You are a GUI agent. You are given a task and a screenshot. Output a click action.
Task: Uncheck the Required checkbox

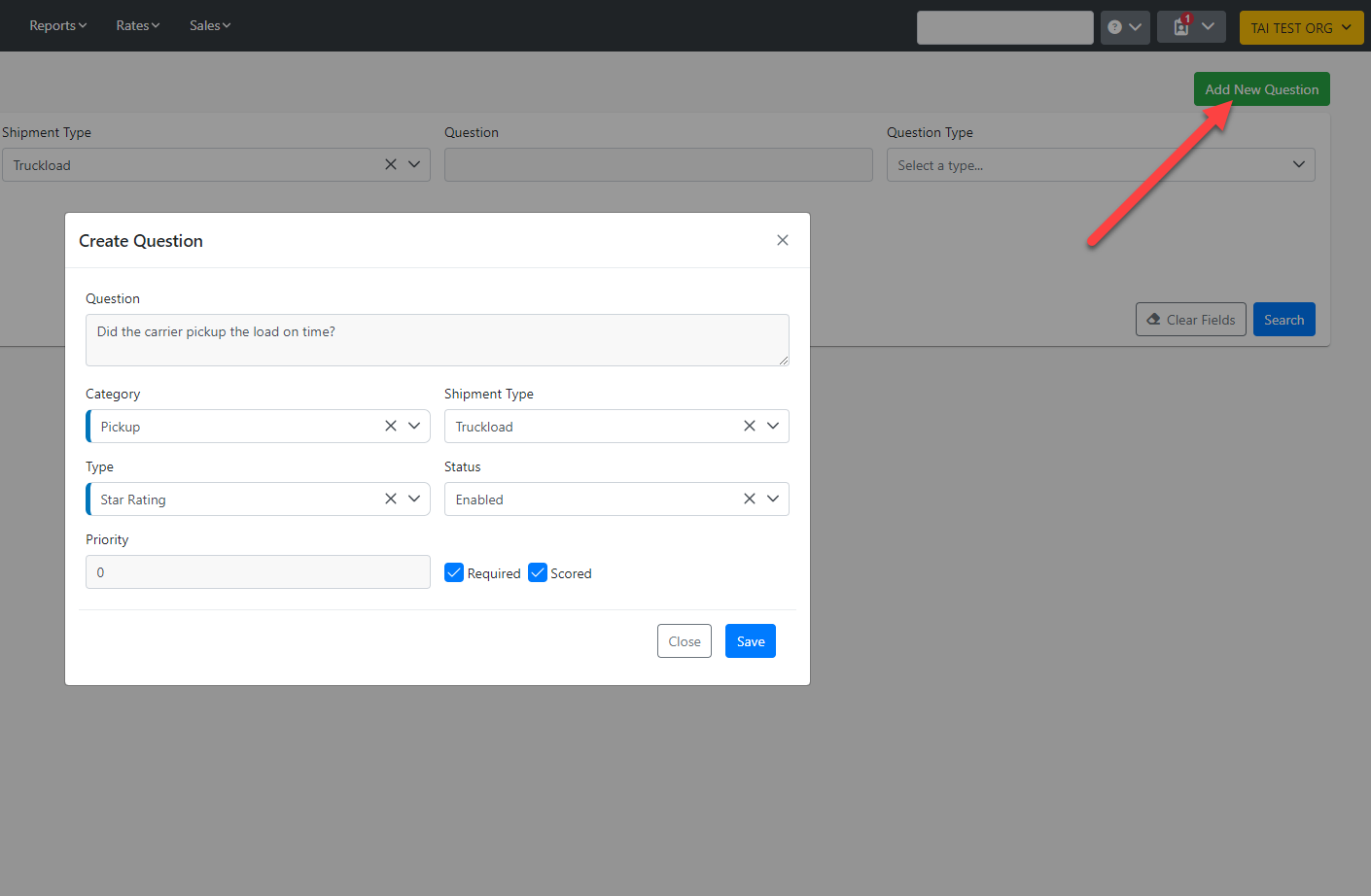454,572
